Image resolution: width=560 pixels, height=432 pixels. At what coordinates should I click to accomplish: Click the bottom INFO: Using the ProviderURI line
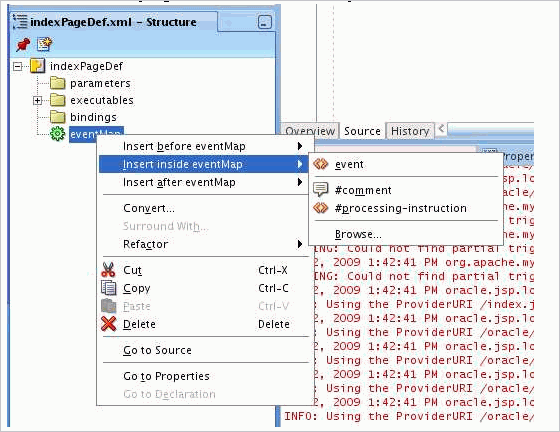(409, 416)
